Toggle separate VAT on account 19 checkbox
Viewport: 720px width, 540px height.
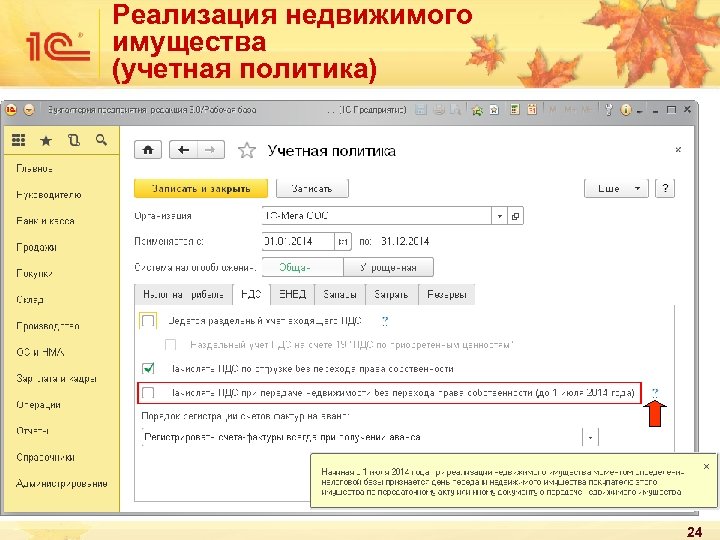click(x=170, y=344)
